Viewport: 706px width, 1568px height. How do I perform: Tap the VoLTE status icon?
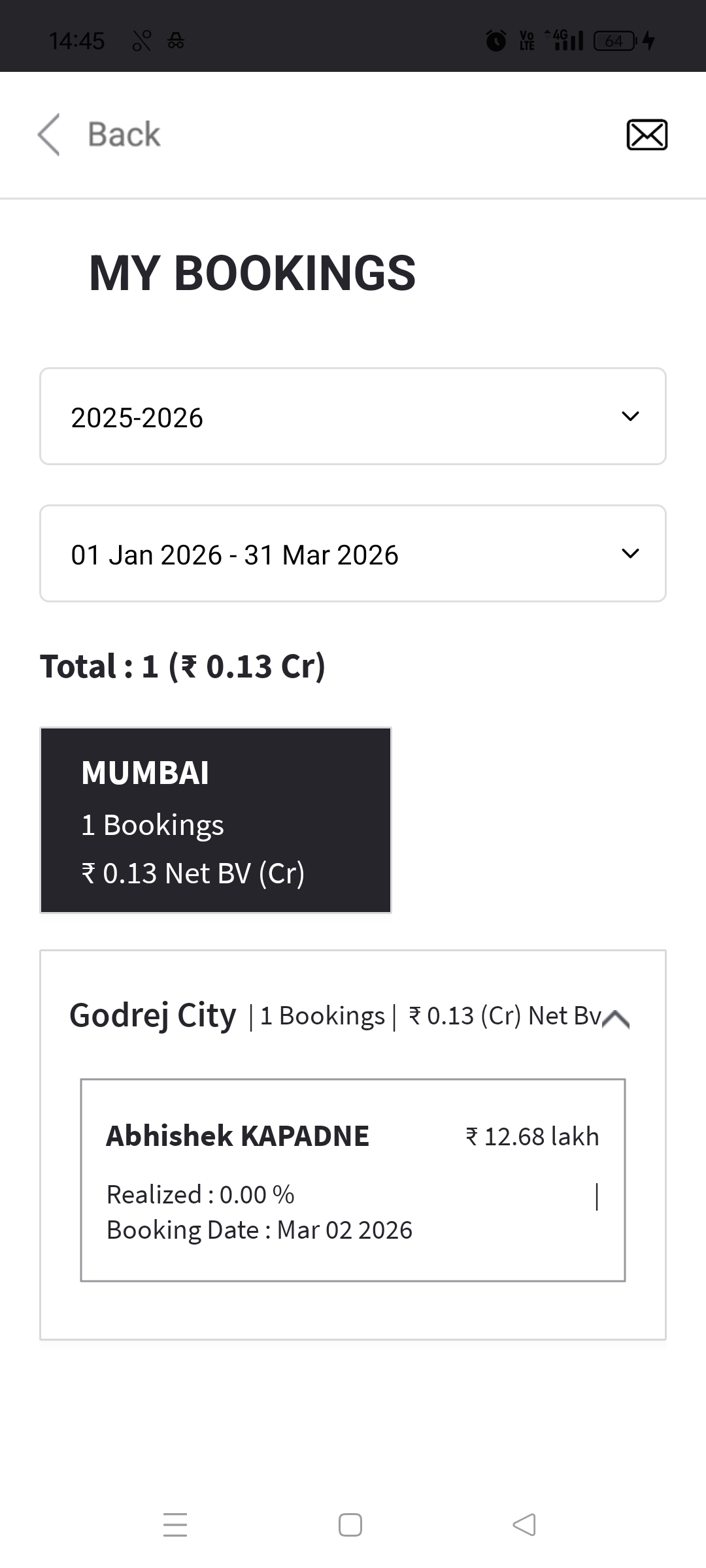pos(527,41)
